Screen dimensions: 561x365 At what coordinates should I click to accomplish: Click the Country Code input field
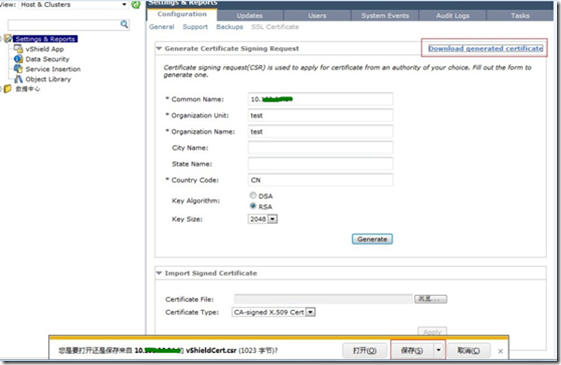click(320, 180)
